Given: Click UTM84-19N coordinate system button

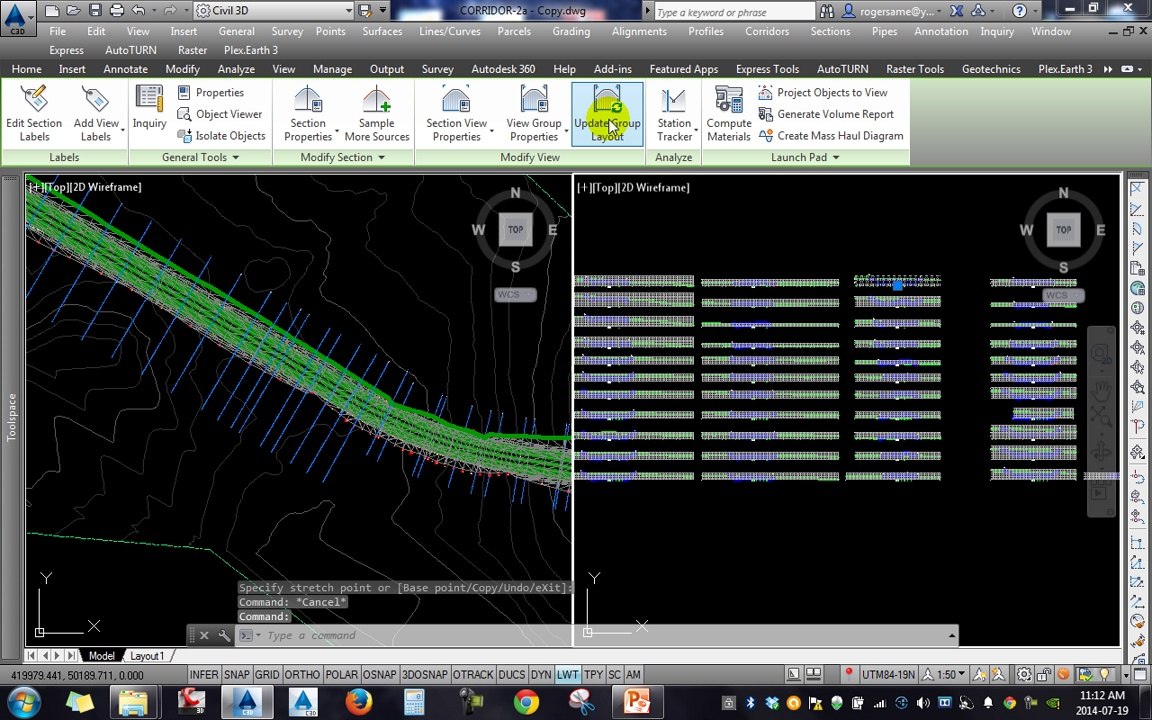Looking at the screenshot, I should [888, 674].
